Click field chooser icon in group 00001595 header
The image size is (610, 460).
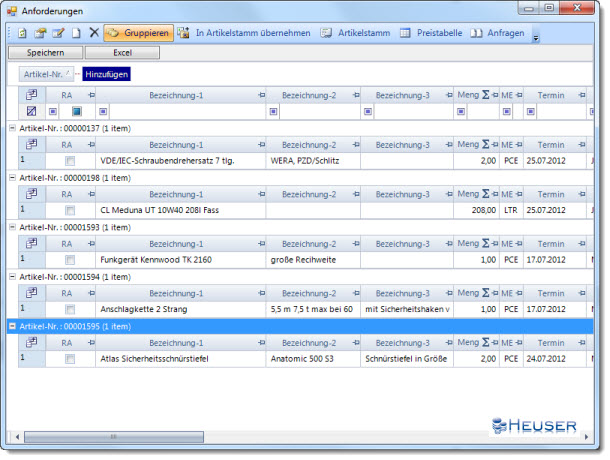32,342
